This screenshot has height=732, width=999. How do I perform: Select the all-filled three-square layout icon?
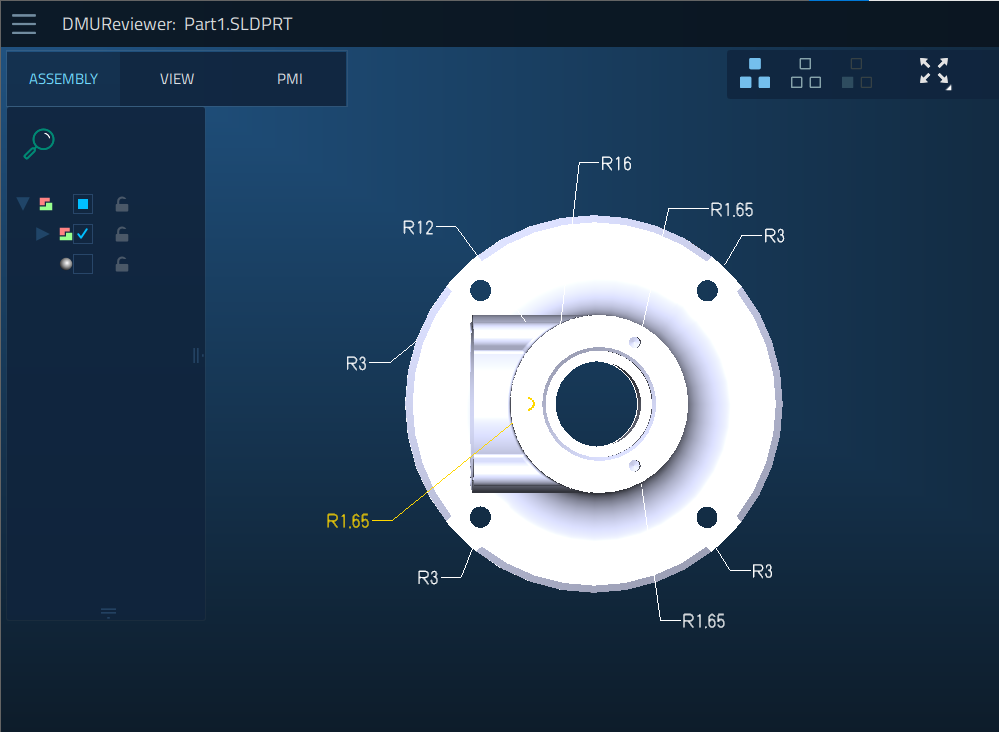[755, 73]
